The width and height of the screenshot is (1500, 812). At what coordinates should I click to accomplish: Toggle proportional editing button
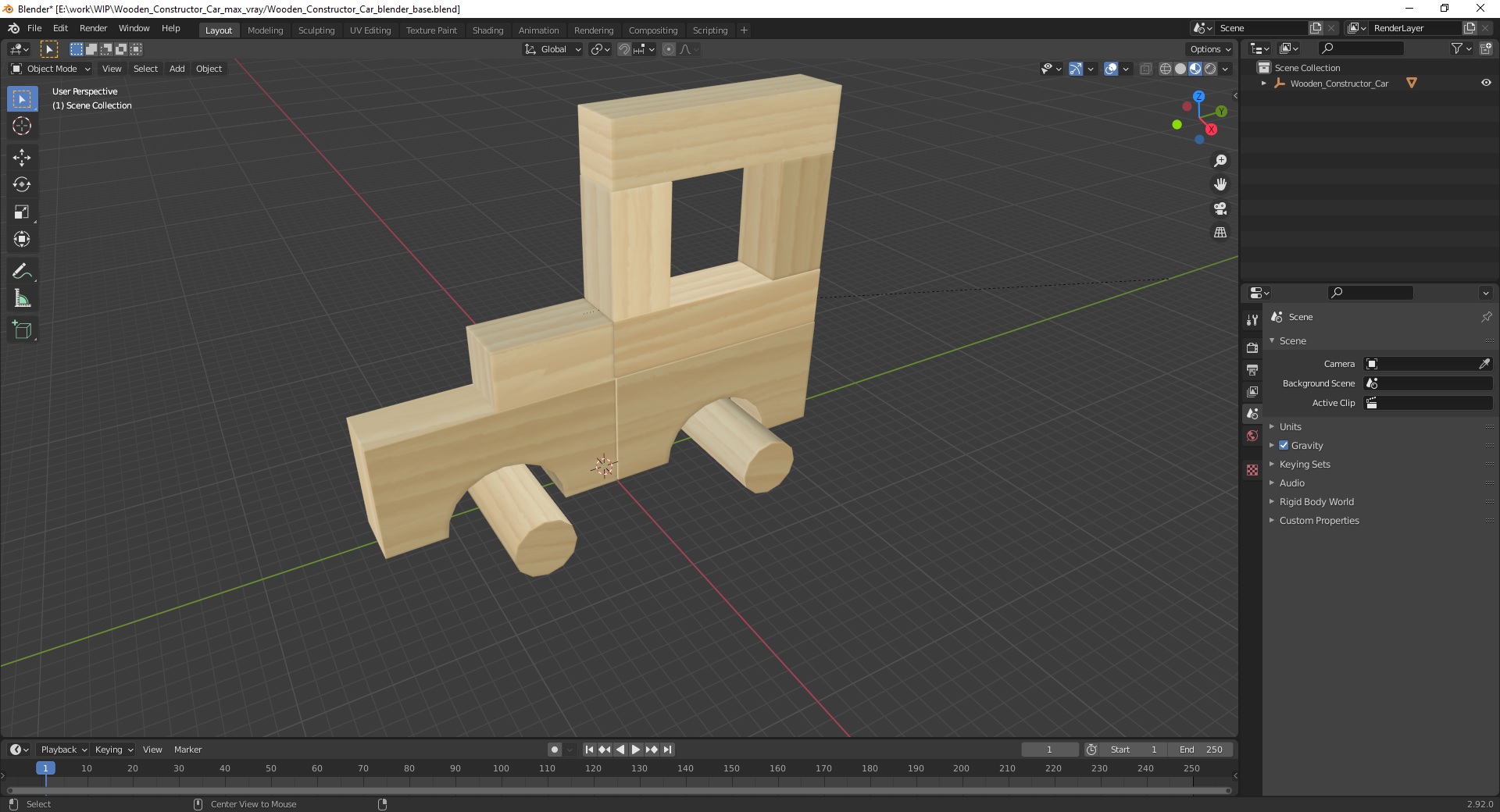(669, 49)
